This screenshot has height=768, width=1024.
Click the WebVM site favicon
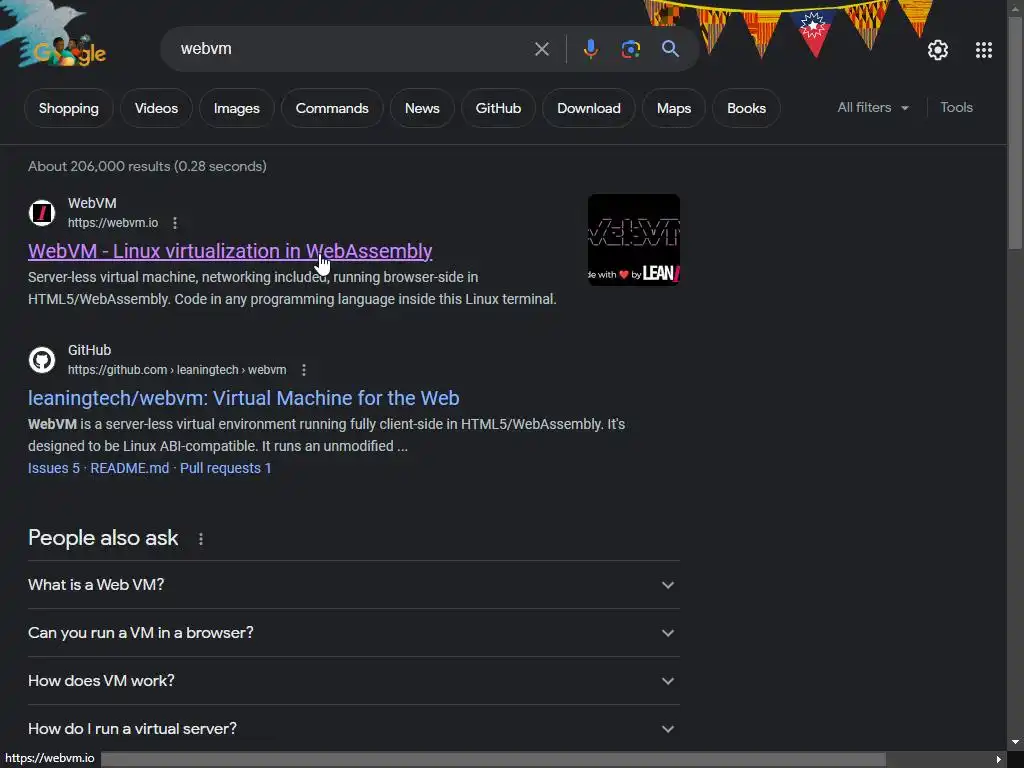tap(42, 213)
